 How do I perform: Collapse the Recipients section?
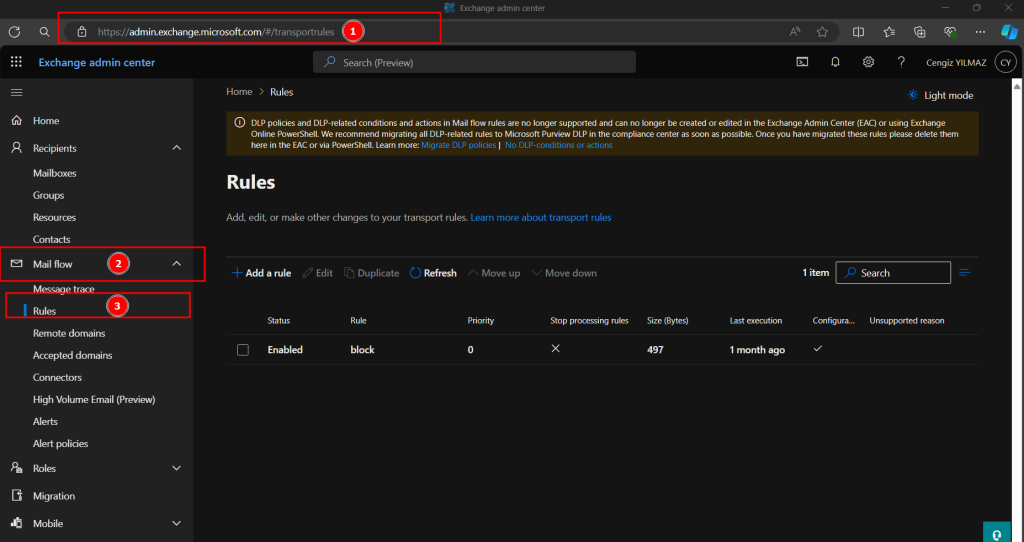click(x=177, y=148)
